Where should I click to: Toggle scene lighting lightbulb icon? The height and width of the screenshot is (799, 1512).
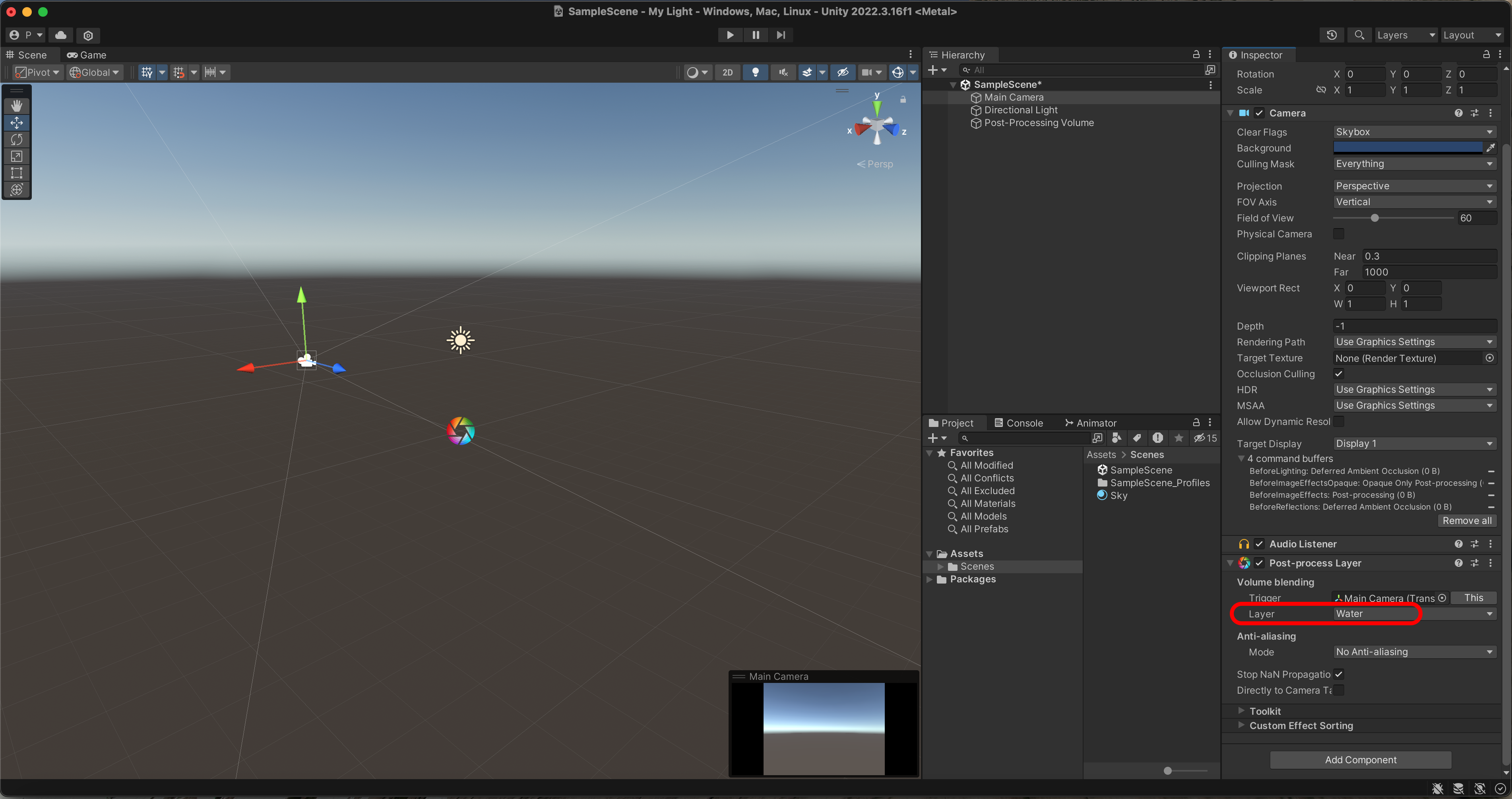click(x=756, y=72)
